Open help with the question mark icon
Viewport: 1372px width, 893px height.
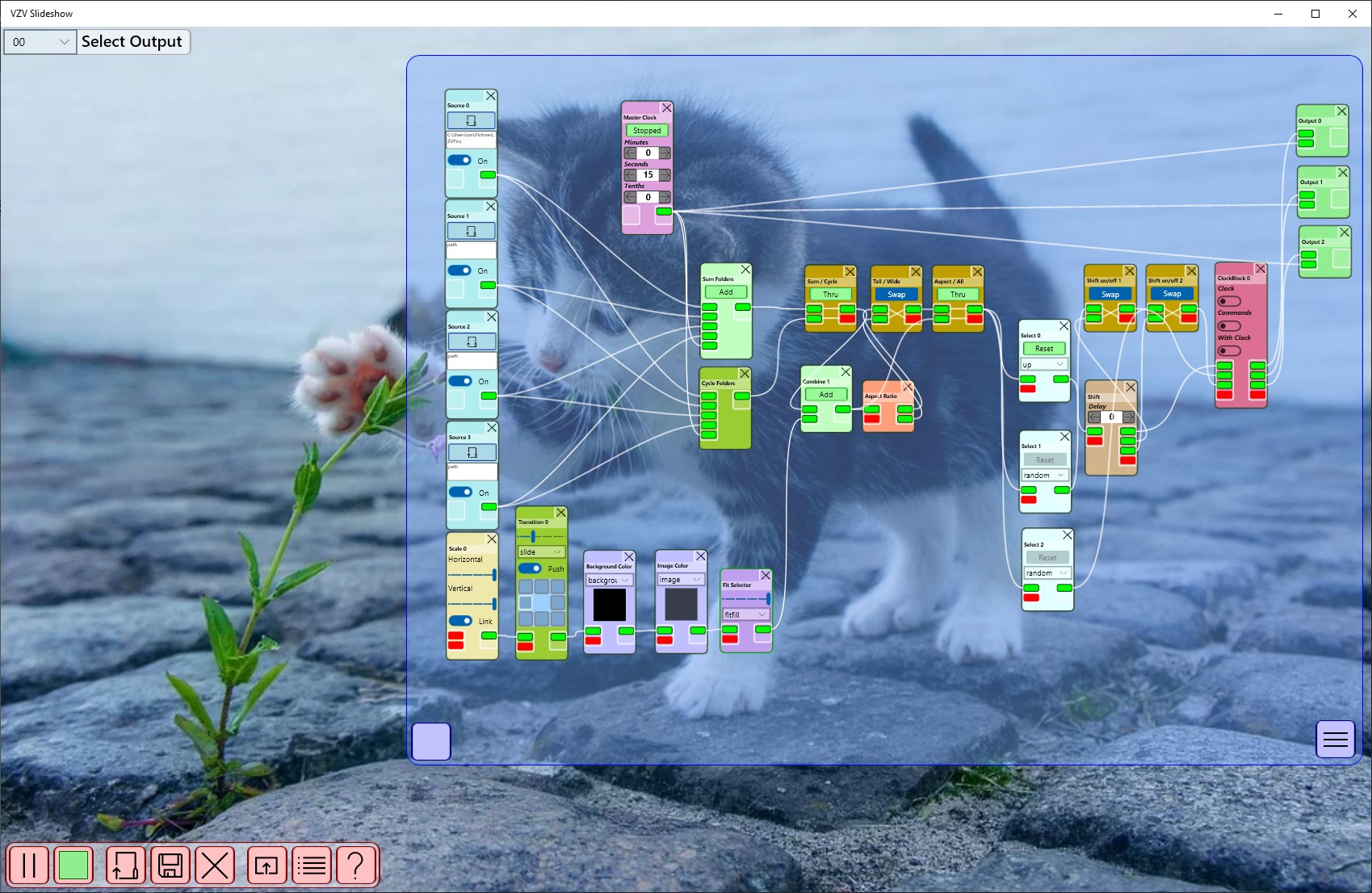(355, 866)
